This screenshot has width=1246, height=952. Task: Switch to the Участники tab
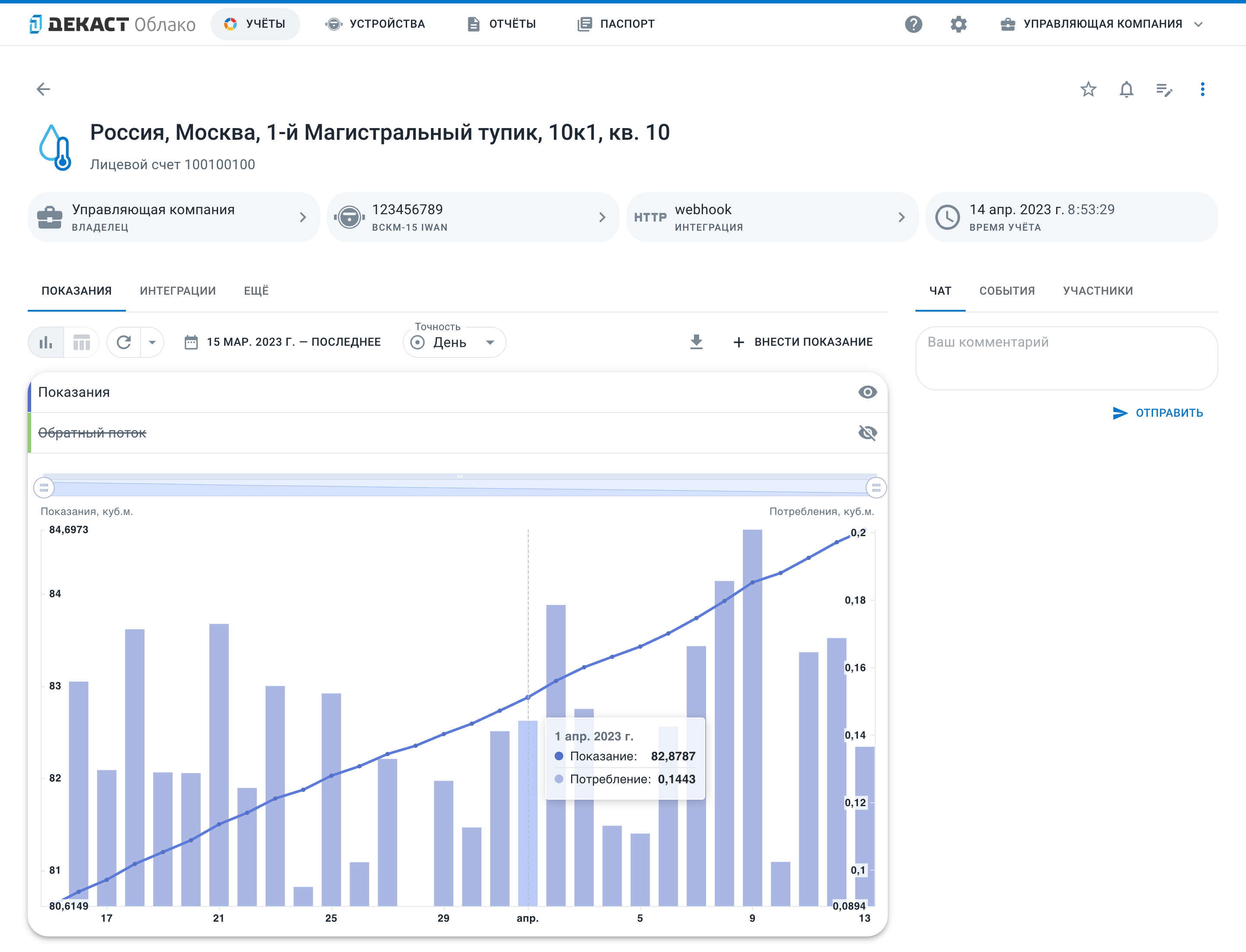(1098, 291)
